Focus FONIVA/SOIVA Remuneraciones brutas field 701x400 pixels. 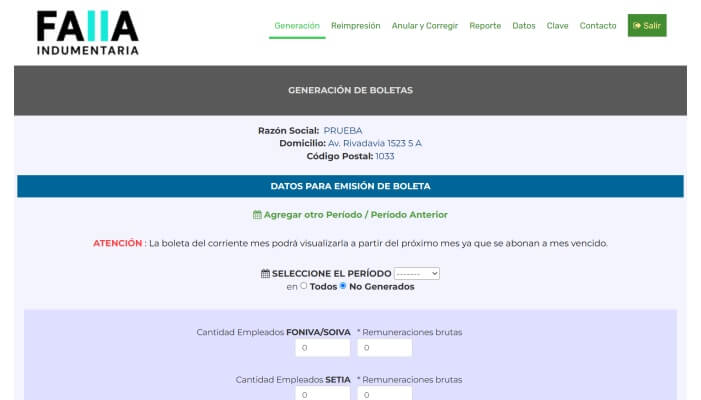click(x=384, y=348)
